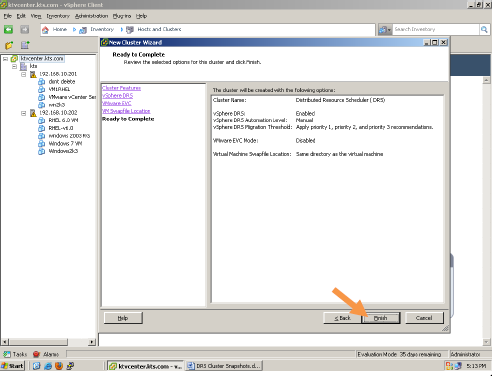Go to Cluster Features wizard step
Screen dimensions: 492x376
point(121,88)
